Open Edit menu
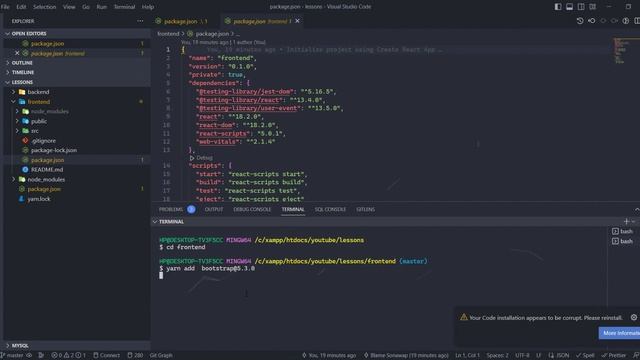The height and width of the screenshot is (360, 640). pos(21,7)
